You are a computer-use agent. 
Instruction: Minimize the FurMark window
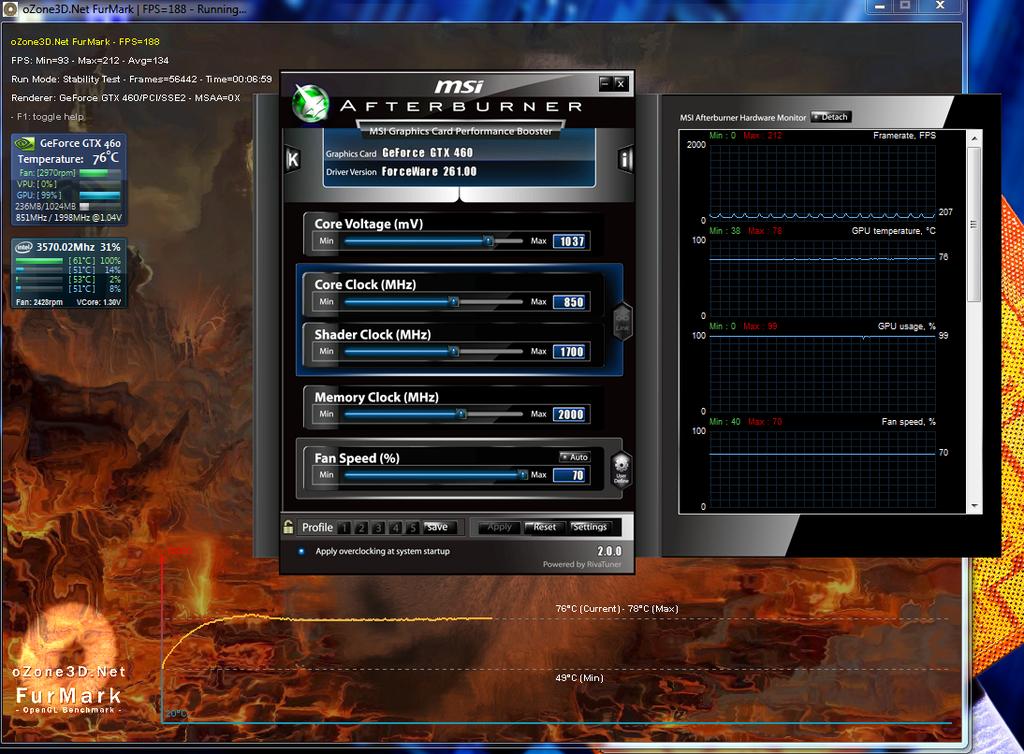[x=880, y=5]
